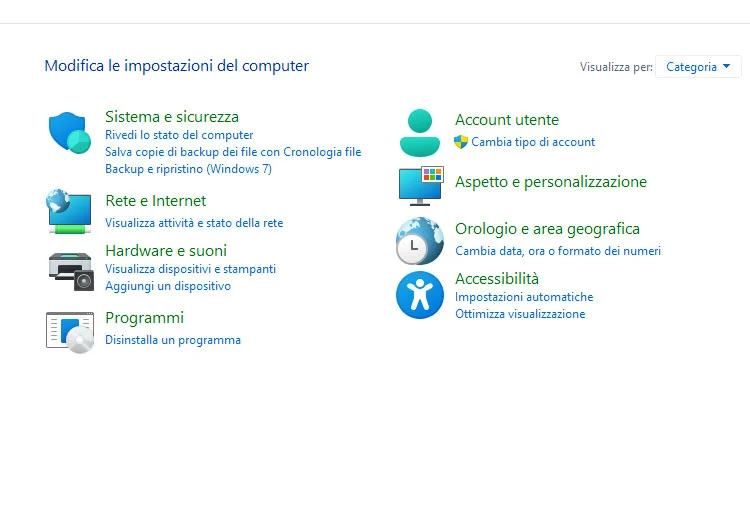Click Cambia data, ora o formato dei numeri

558,251
